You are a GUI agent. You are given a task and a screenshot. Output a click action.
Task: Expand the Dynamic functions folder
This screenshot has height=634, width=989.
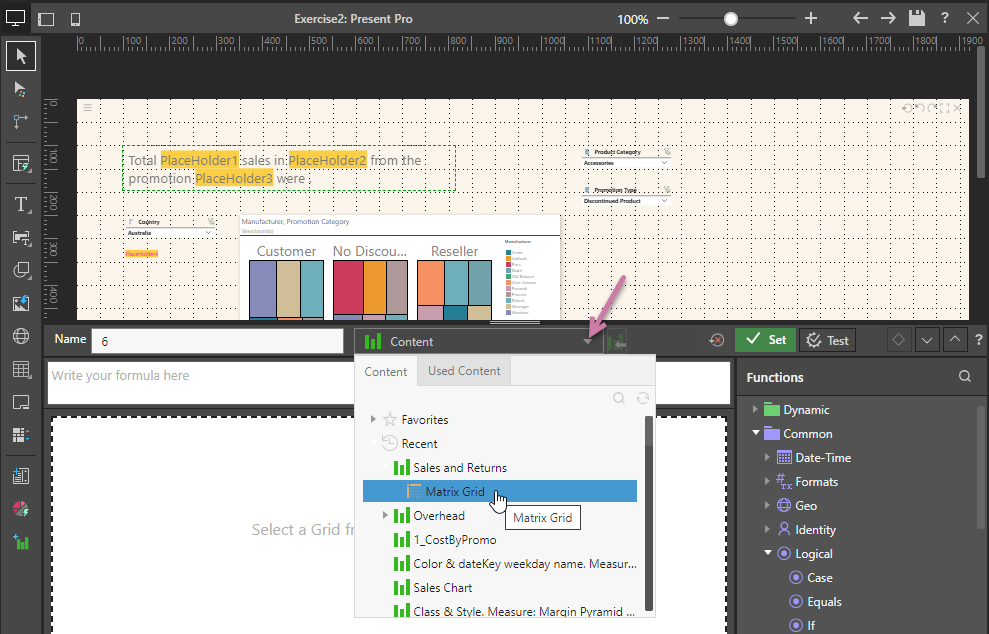pos(756,410)
